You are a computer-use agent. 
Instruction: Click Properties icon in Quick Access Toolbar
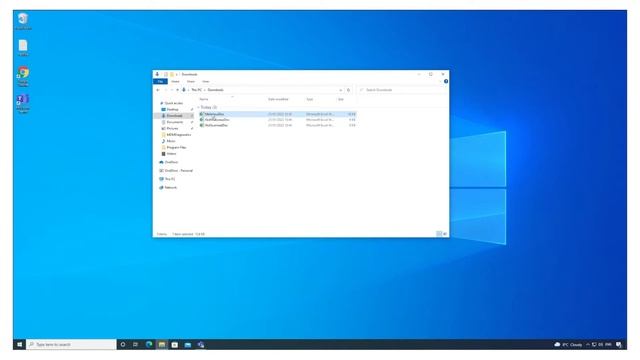[x=166, y=74]
